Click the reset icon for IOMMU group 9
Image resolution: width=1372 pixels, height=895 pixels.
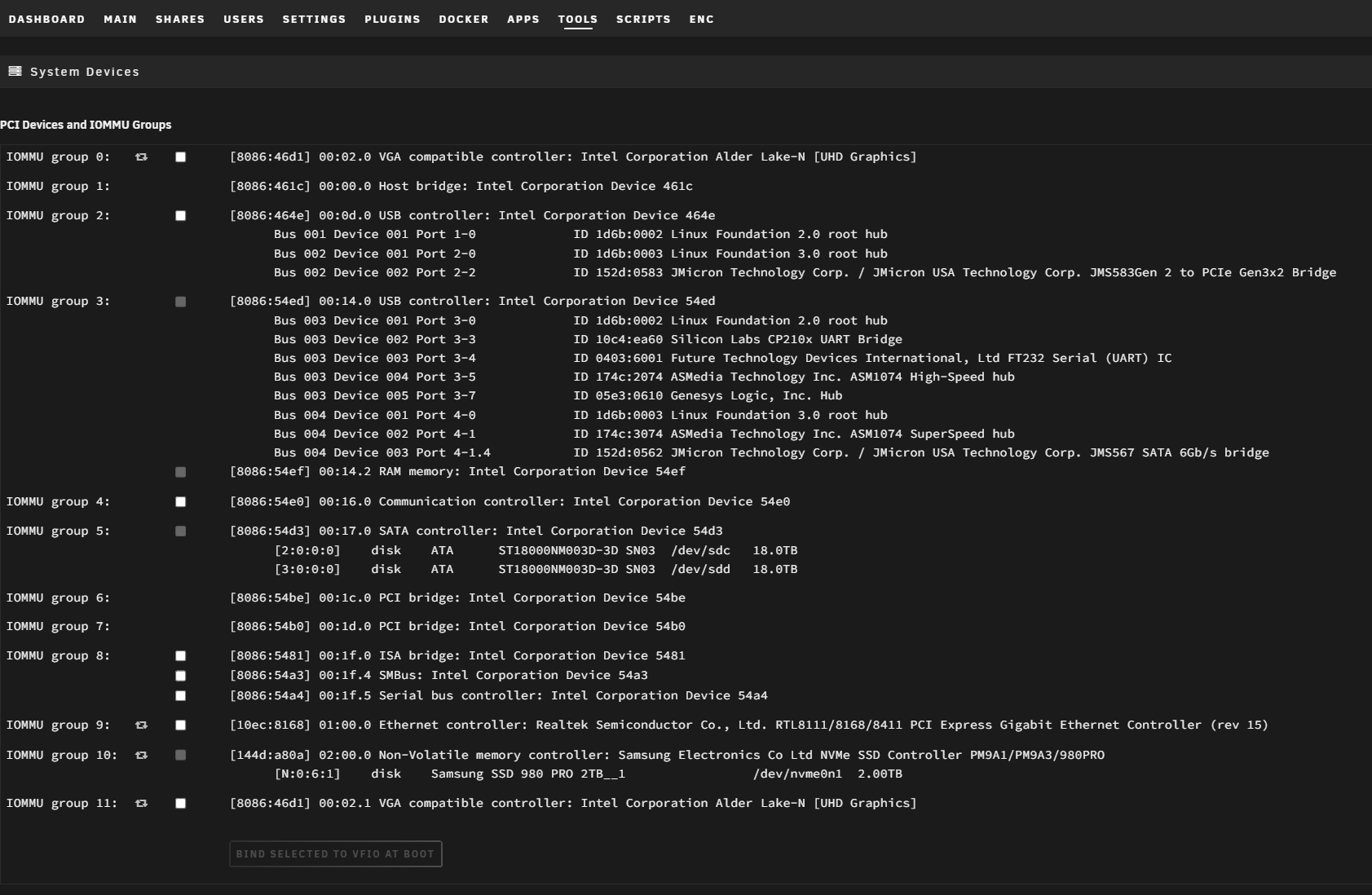[141, 725]
